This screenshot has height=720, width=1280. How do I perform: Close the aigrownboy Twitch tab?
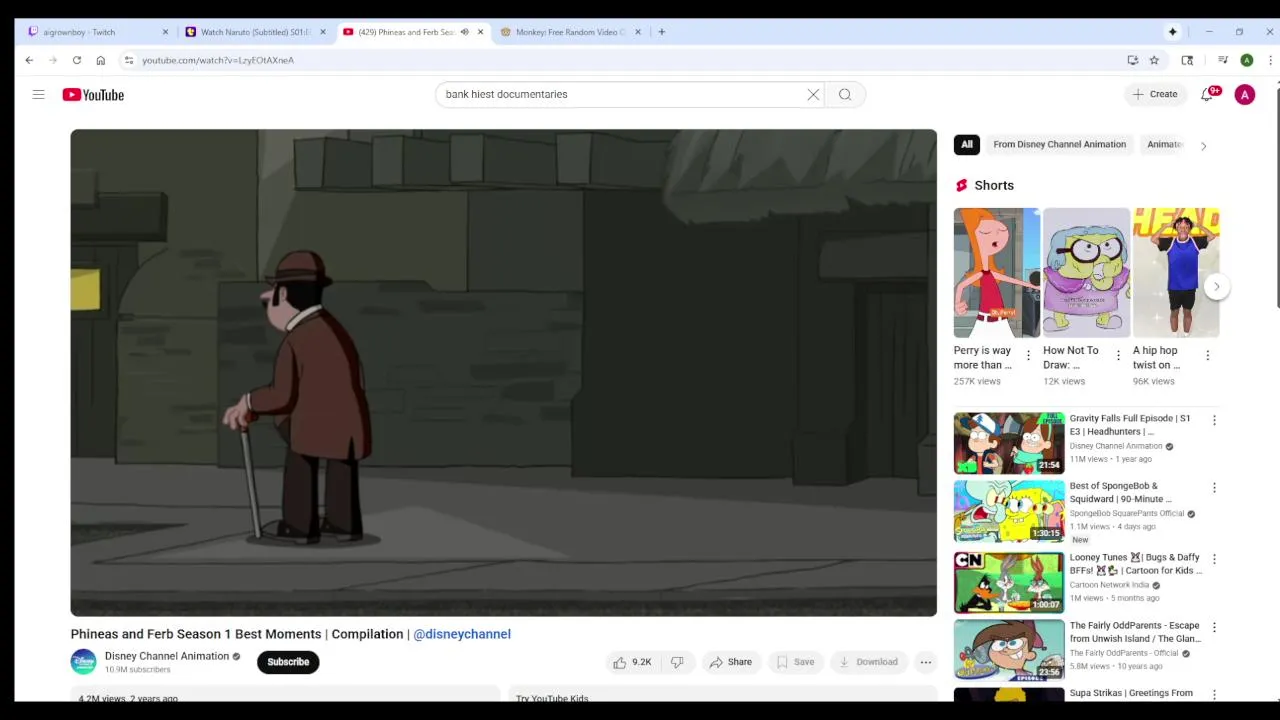click(165, 32)
